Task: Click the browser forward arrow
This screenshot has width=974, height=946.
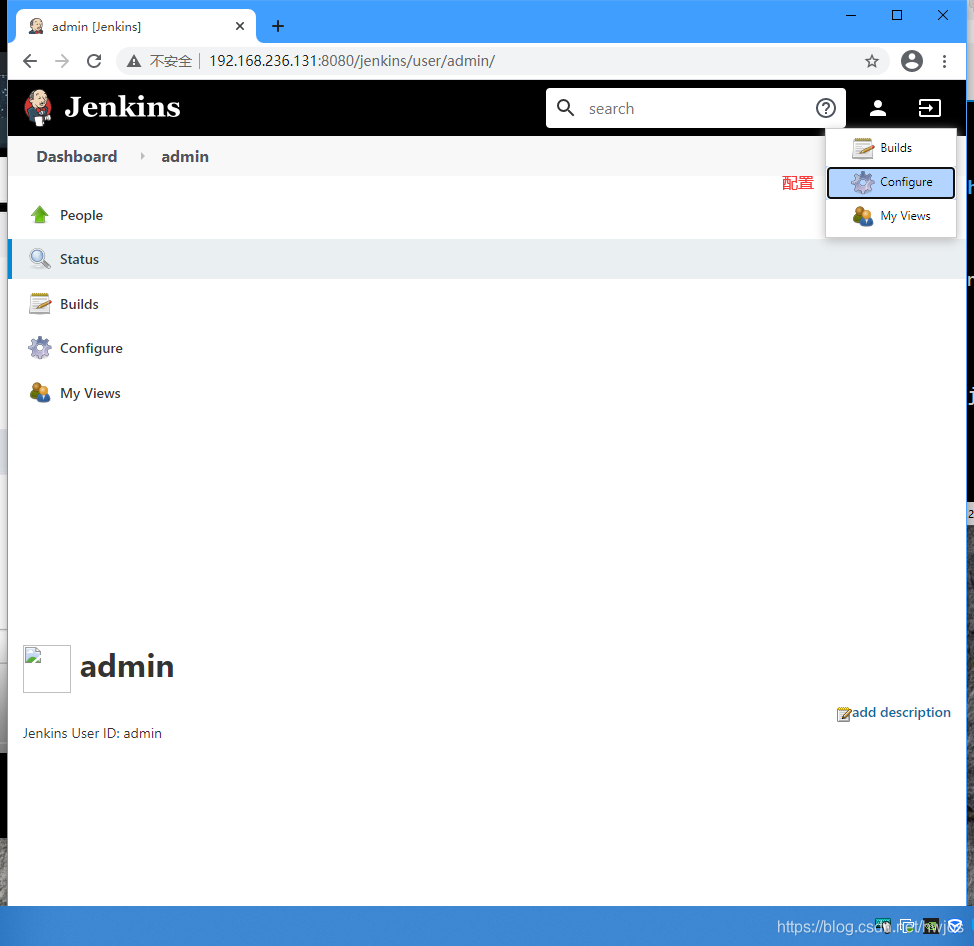Action: click(x=61, y=61)
